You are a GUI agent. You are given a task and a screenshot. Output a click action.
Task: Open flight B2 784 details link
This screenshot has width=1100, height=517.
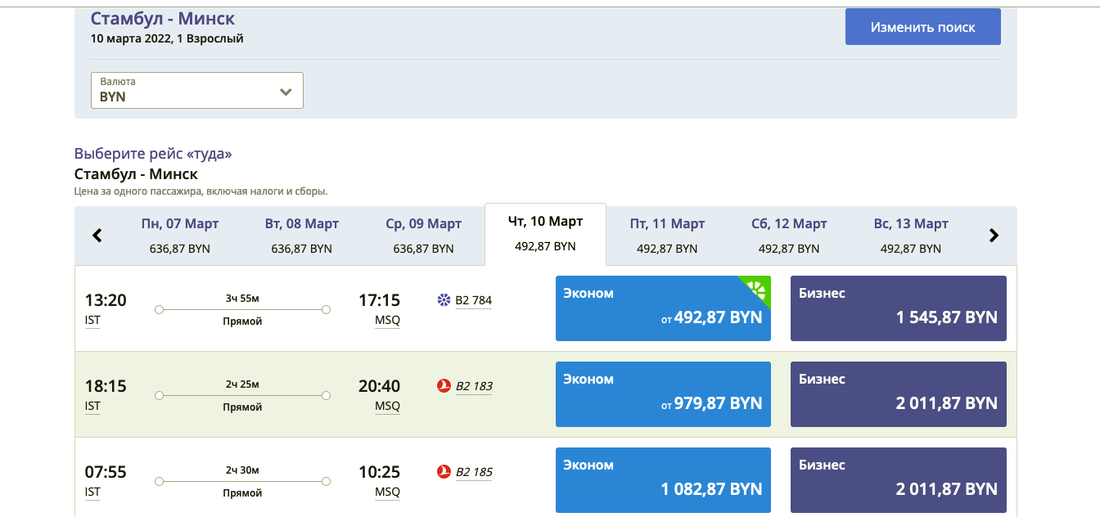[x=473, y=300]
